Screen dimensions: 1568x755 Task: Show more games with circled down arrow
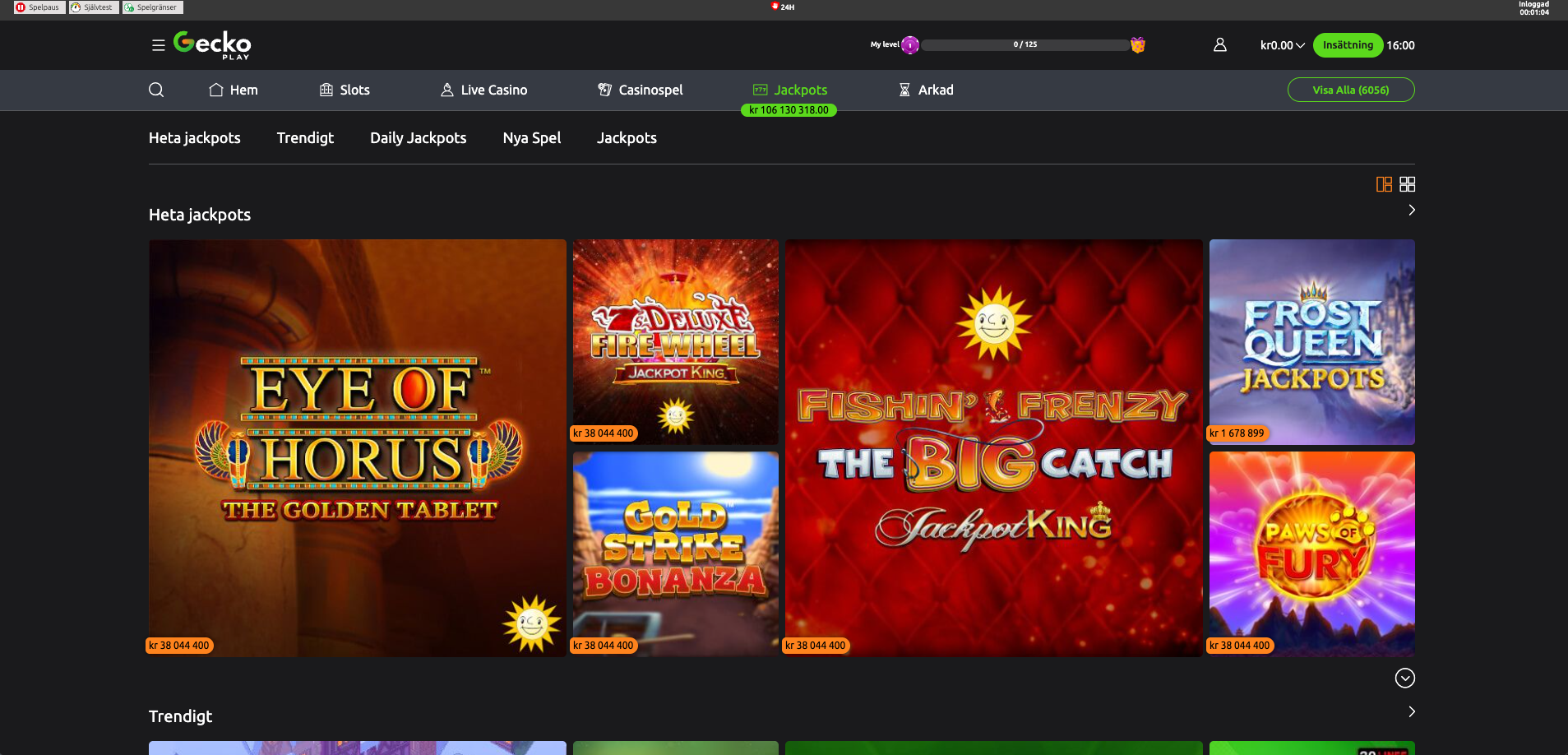pos(1405,678)
